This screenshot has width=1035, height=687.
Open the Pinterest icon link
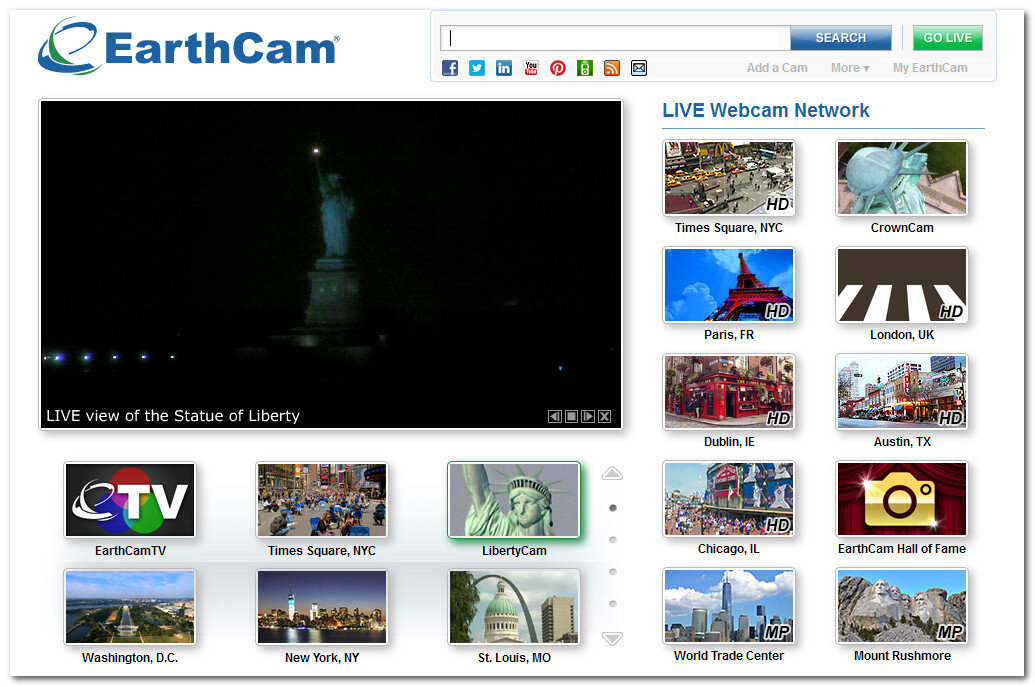coord(558,68)
